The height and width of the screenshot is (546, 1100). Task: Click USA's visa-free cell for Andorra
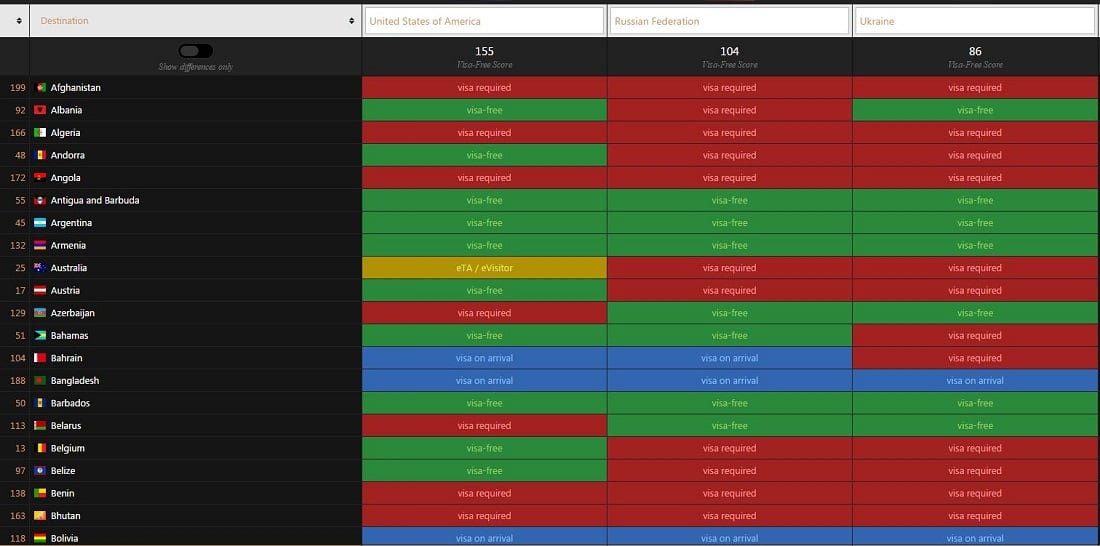[x=484, y=155]
